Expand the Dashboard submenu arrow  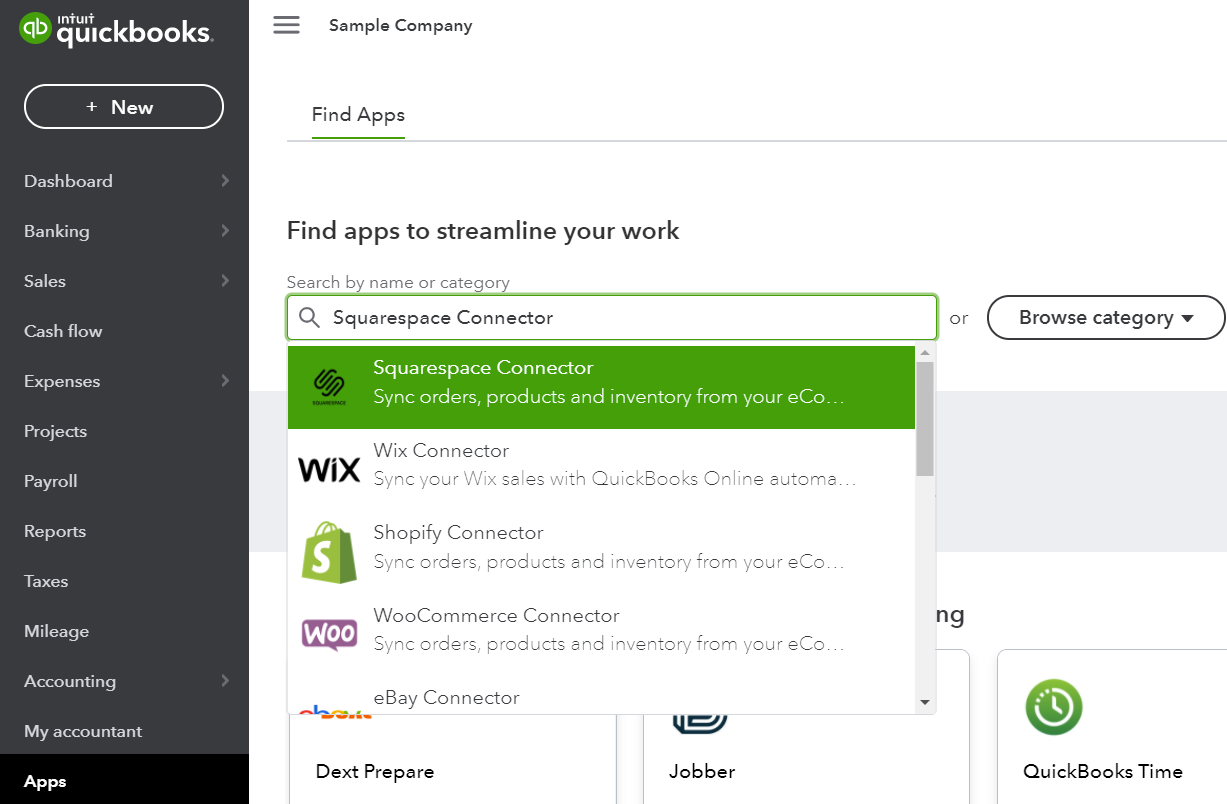[x=225, y=181]
